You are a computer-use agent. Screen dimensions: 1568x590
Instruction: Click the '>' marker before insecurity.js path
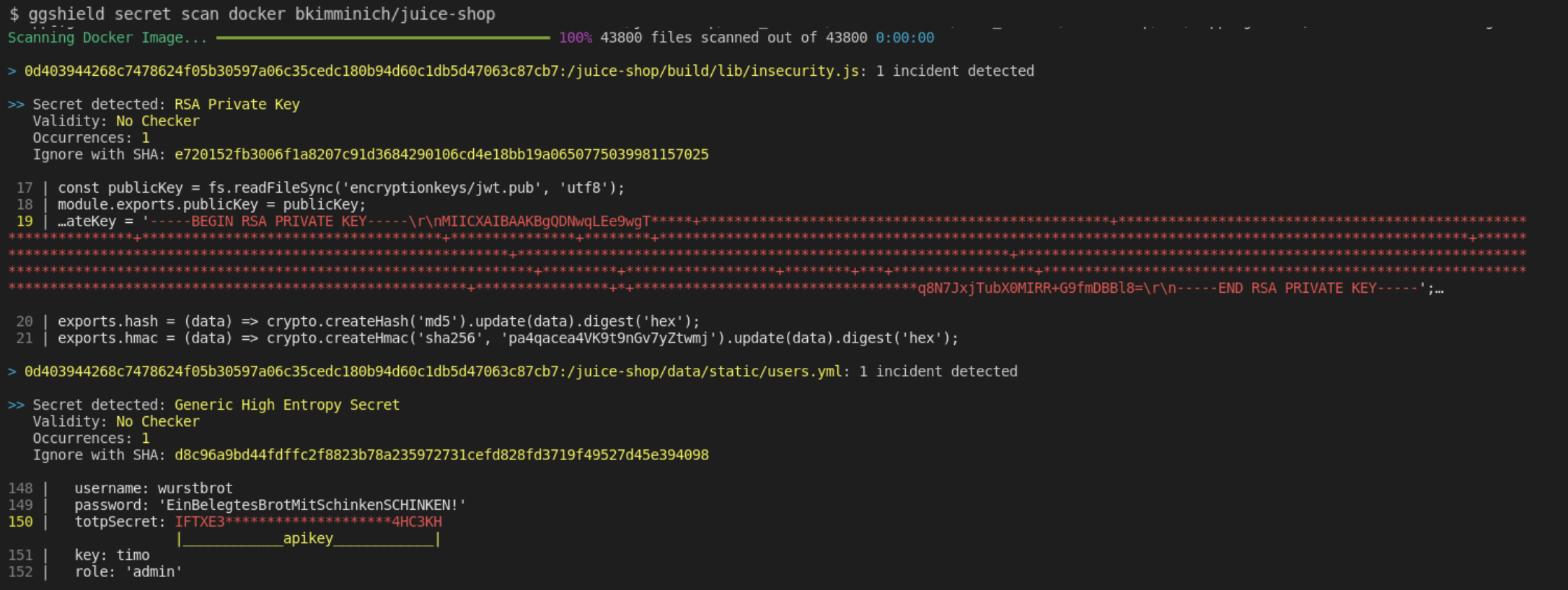click(12, 71)
